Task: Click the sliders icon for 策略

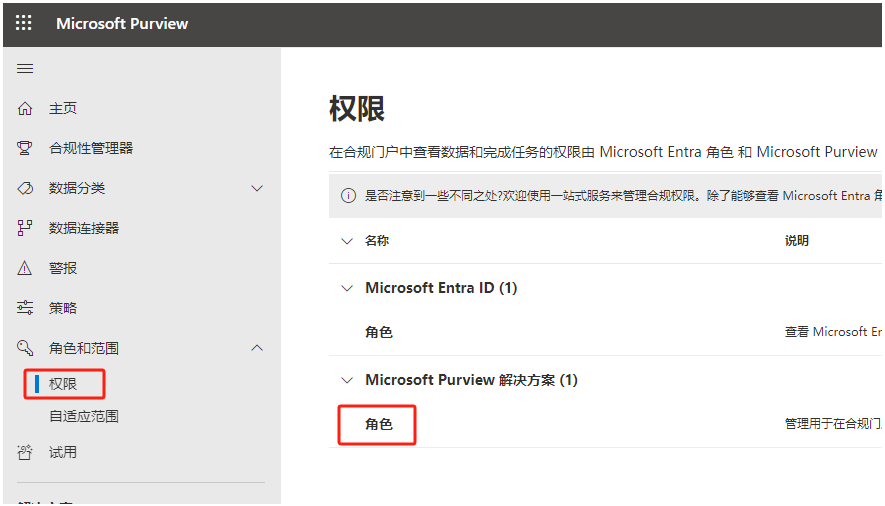Action: (25, 308)
